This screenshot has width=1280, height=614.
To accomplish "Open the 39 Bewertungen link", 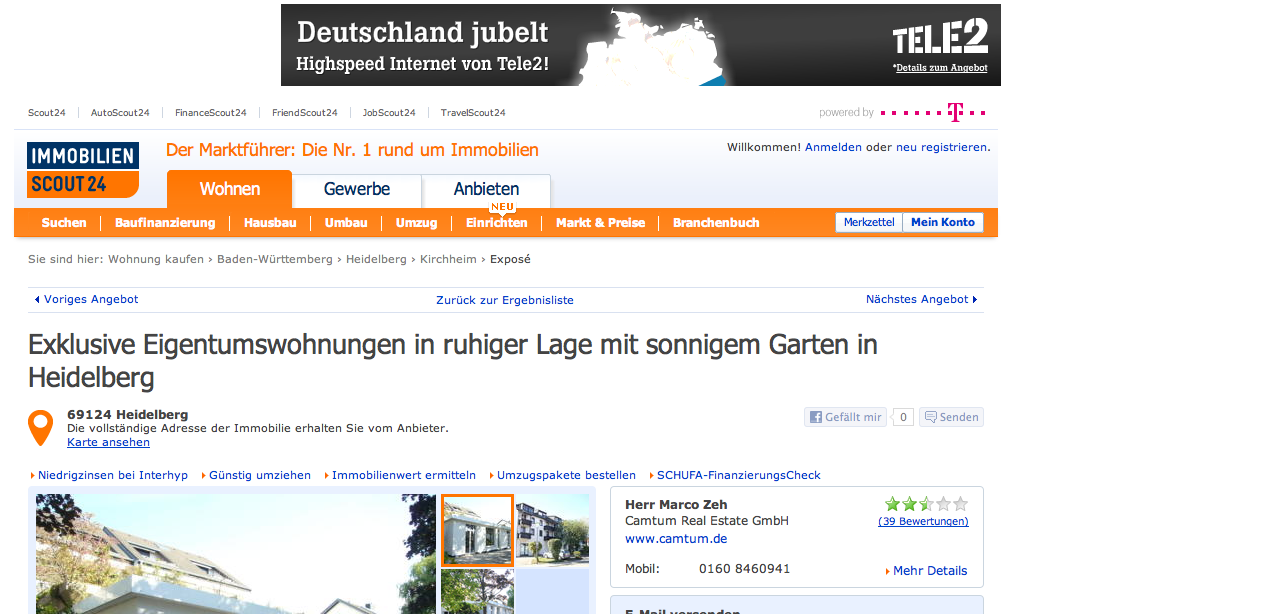I will coord(923,521).
